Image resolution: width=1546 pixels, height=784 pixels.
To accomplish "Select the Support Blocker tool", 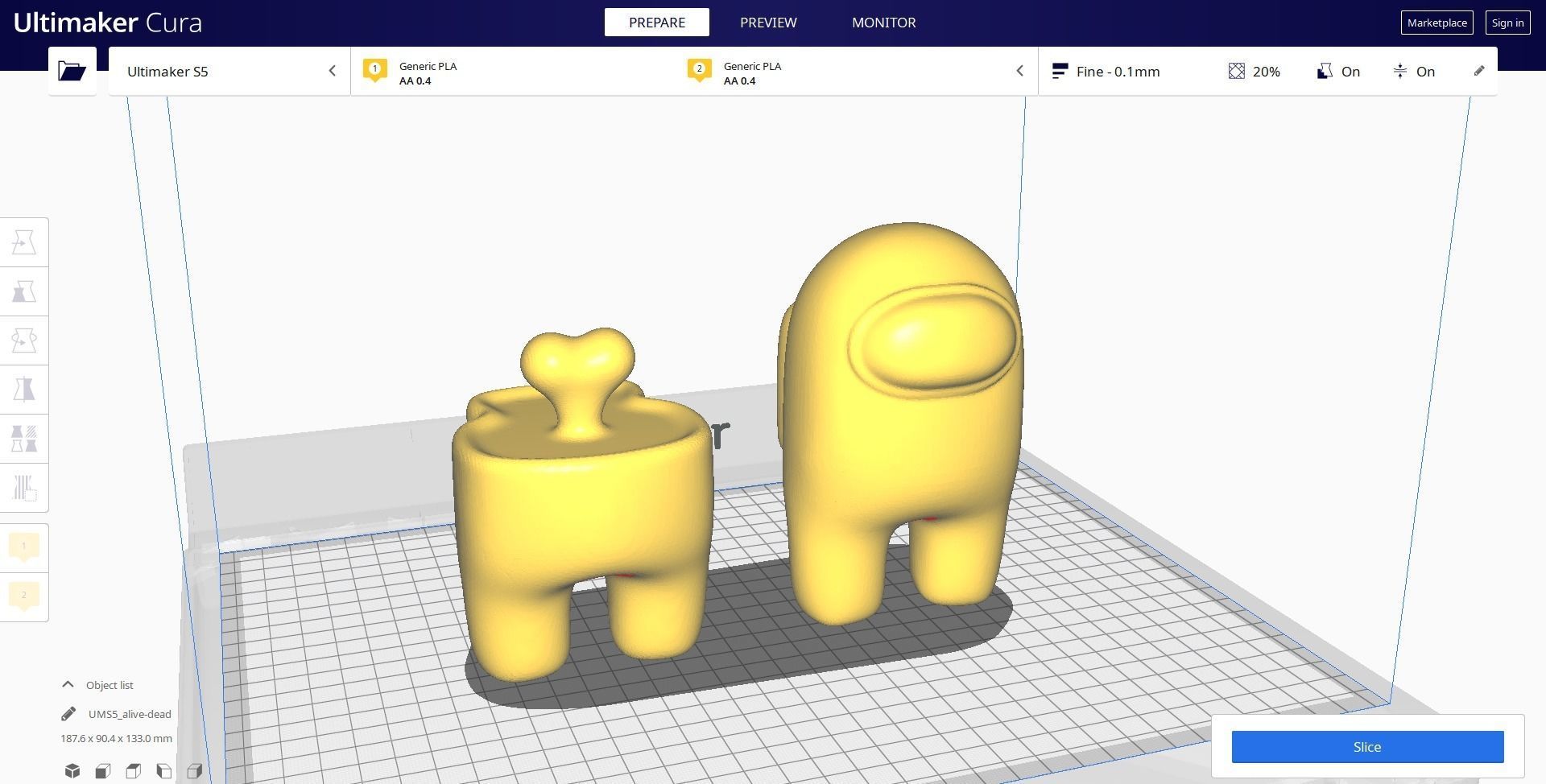I will pyautogui.click(x=24, y=488).
